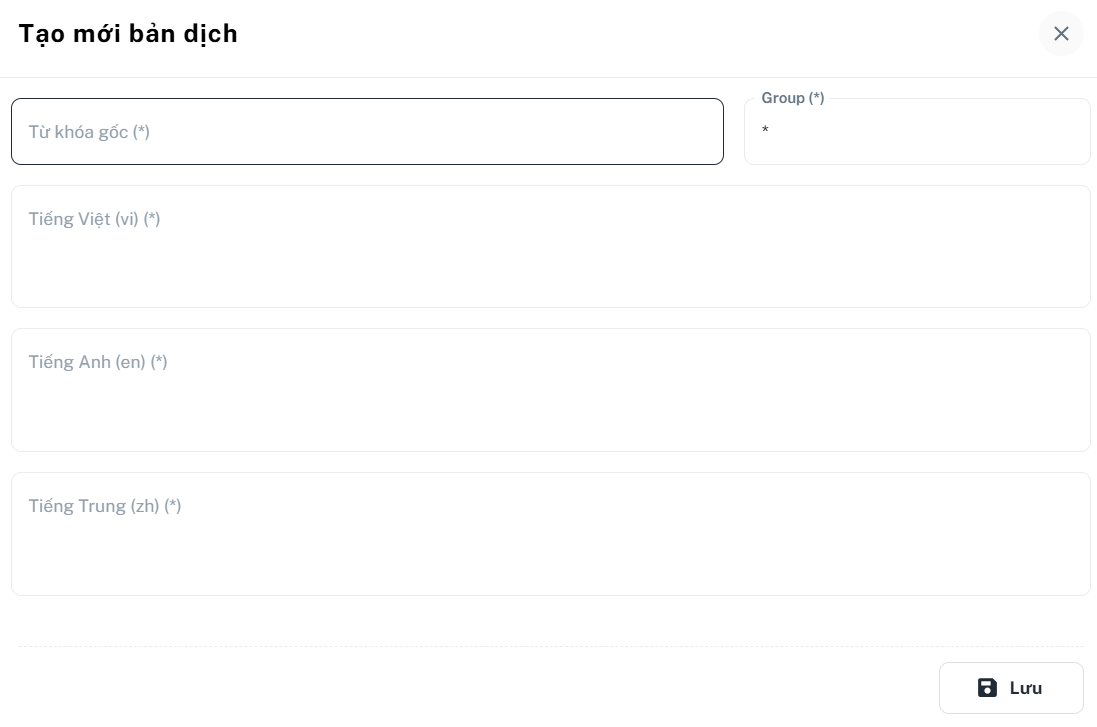Screen dimensions: 1097x727
Task: Close the Tạo mới bản dịch dialog
Action: click(x=1061, y=34)
